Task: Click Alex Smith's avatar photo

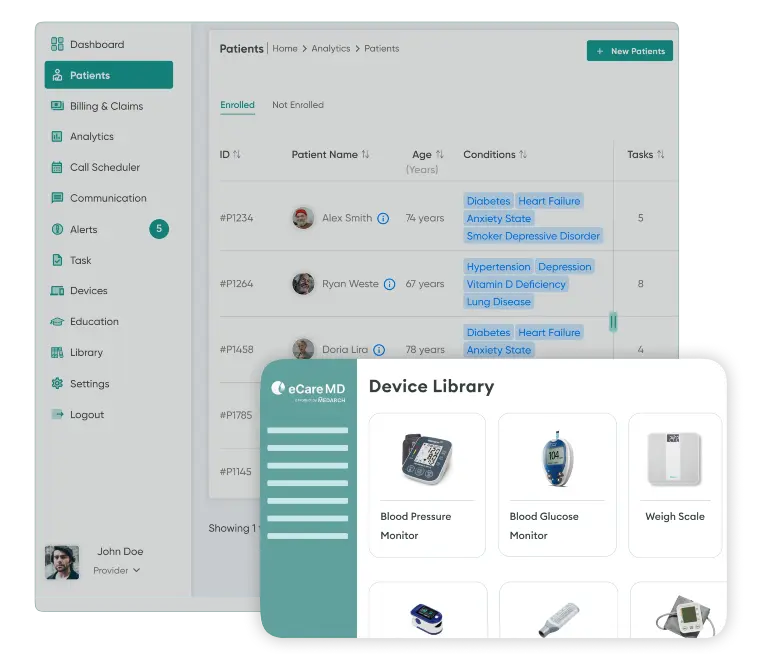Action: [303, 218]
